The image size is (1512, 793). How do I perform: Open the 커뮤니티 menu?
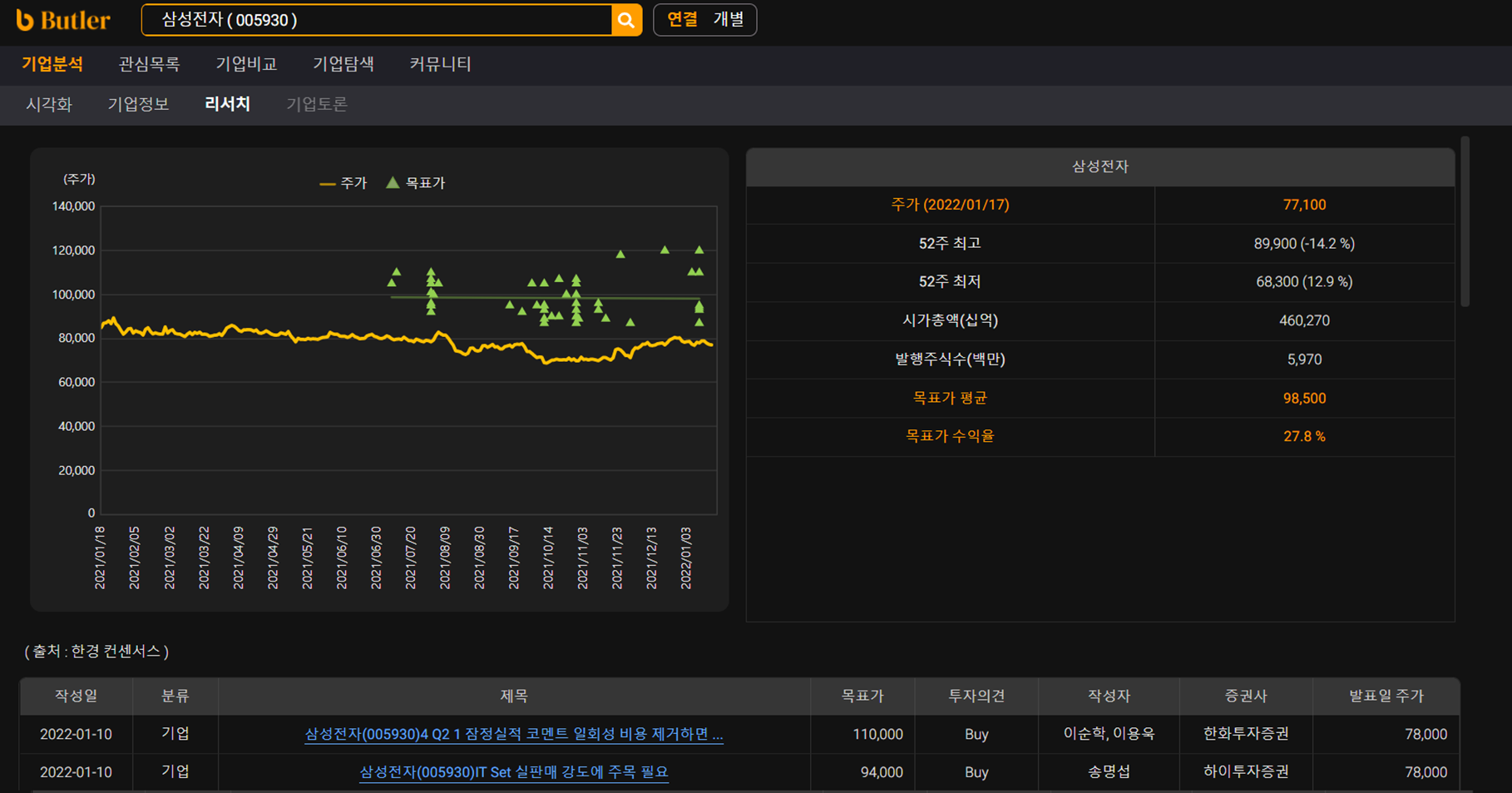[x=441, y=64]
